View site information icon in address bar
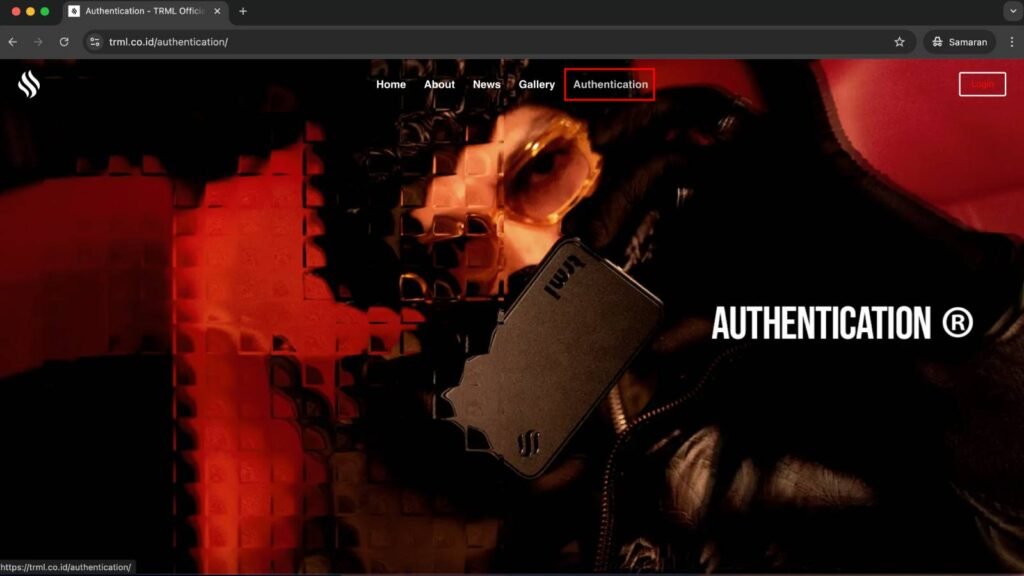The height and width of the screenshot is (576, 1024). click(x=95, y=42)
